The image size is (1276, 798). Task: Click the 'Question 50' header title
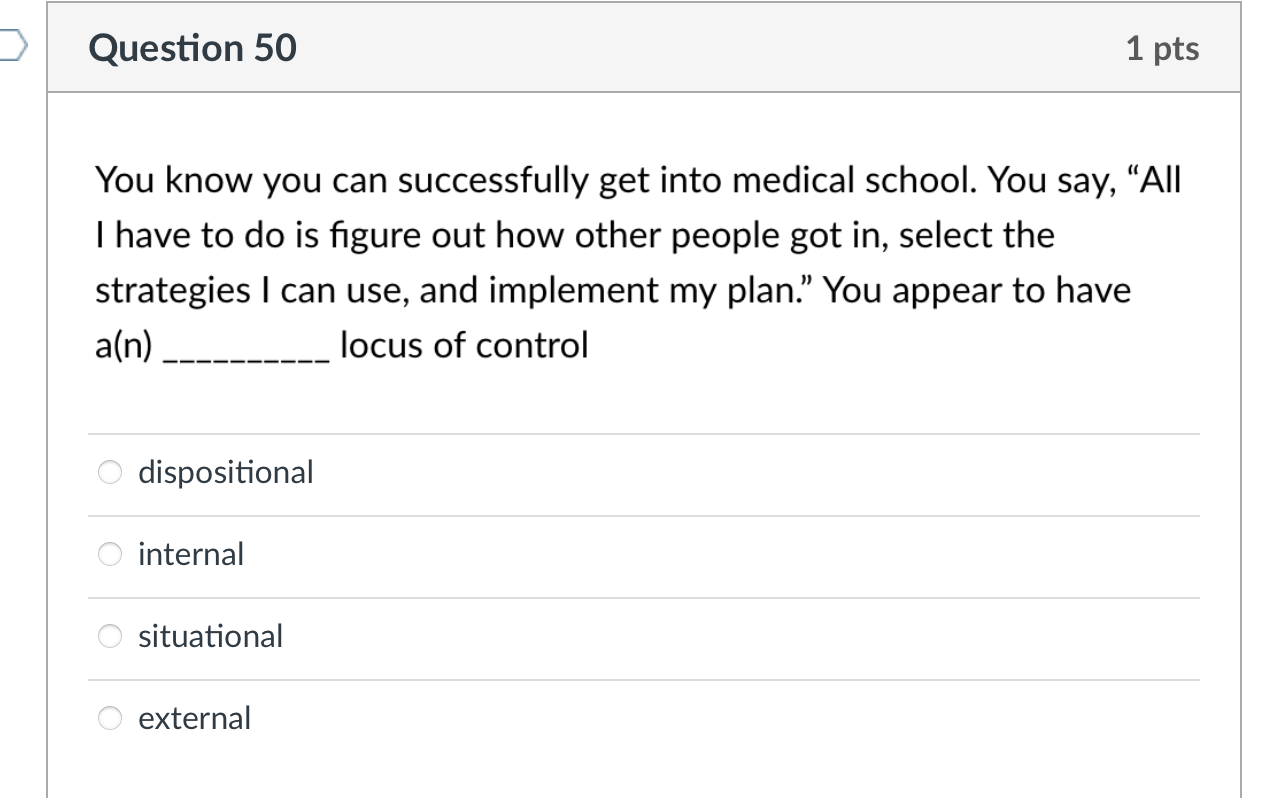pos(193,47)
